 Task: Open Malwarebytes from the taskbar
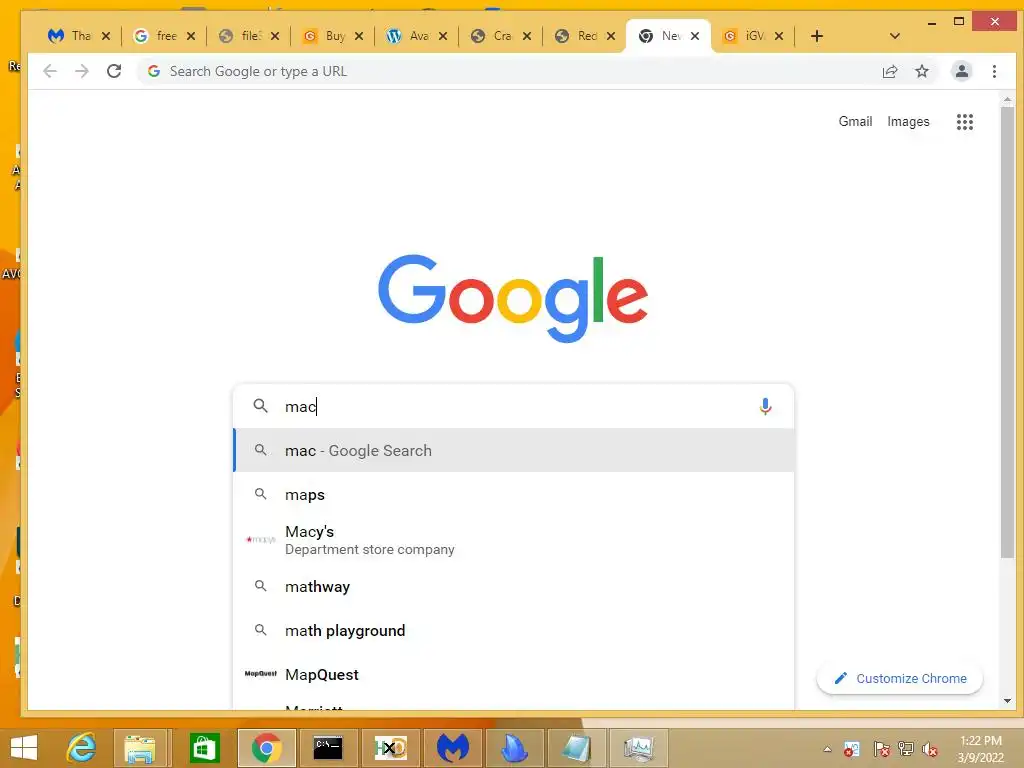click(453, 748)
